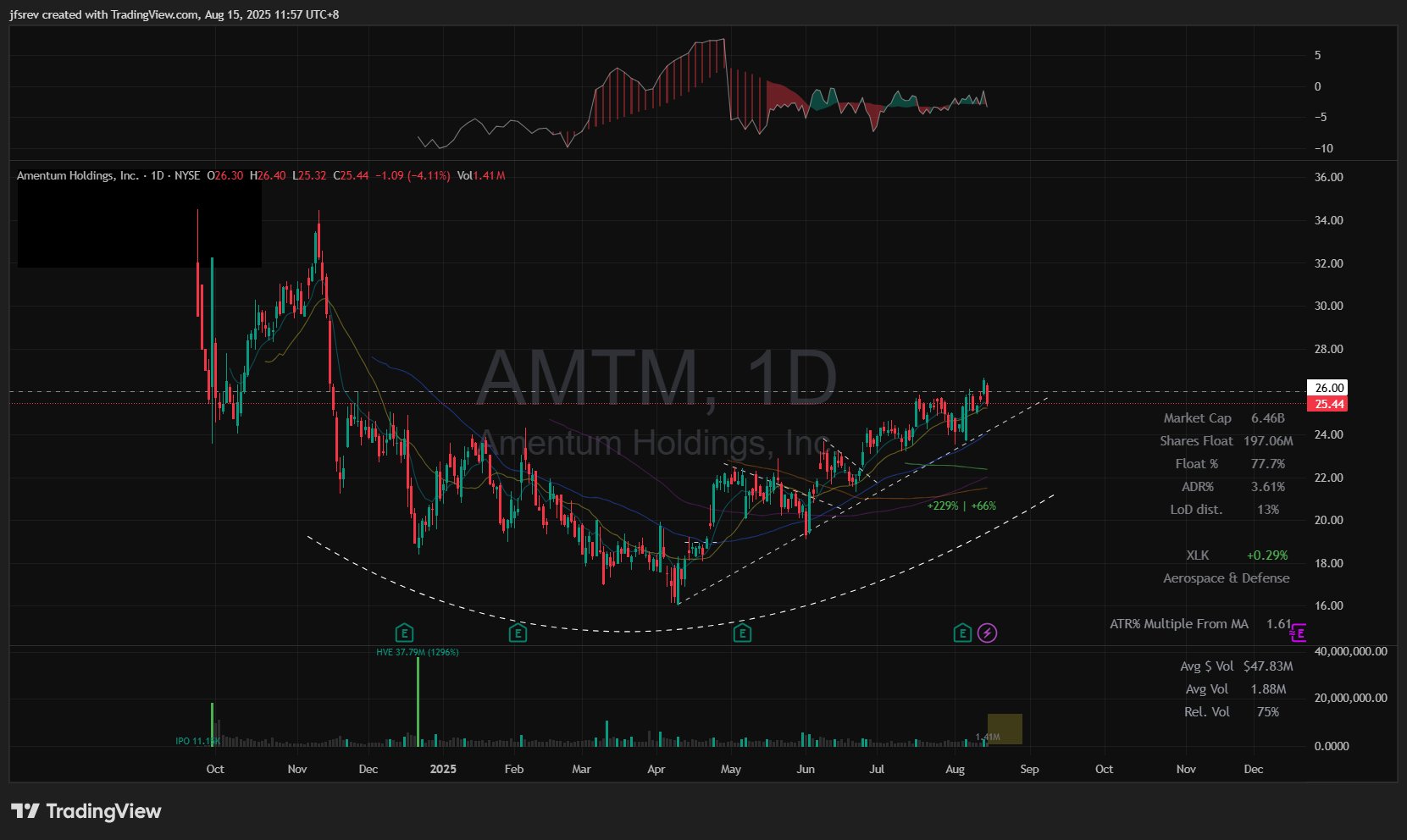Screen dimensions: 1407x840
Task: Click the Sep label on the time axis
Action: pos(1029,769)
